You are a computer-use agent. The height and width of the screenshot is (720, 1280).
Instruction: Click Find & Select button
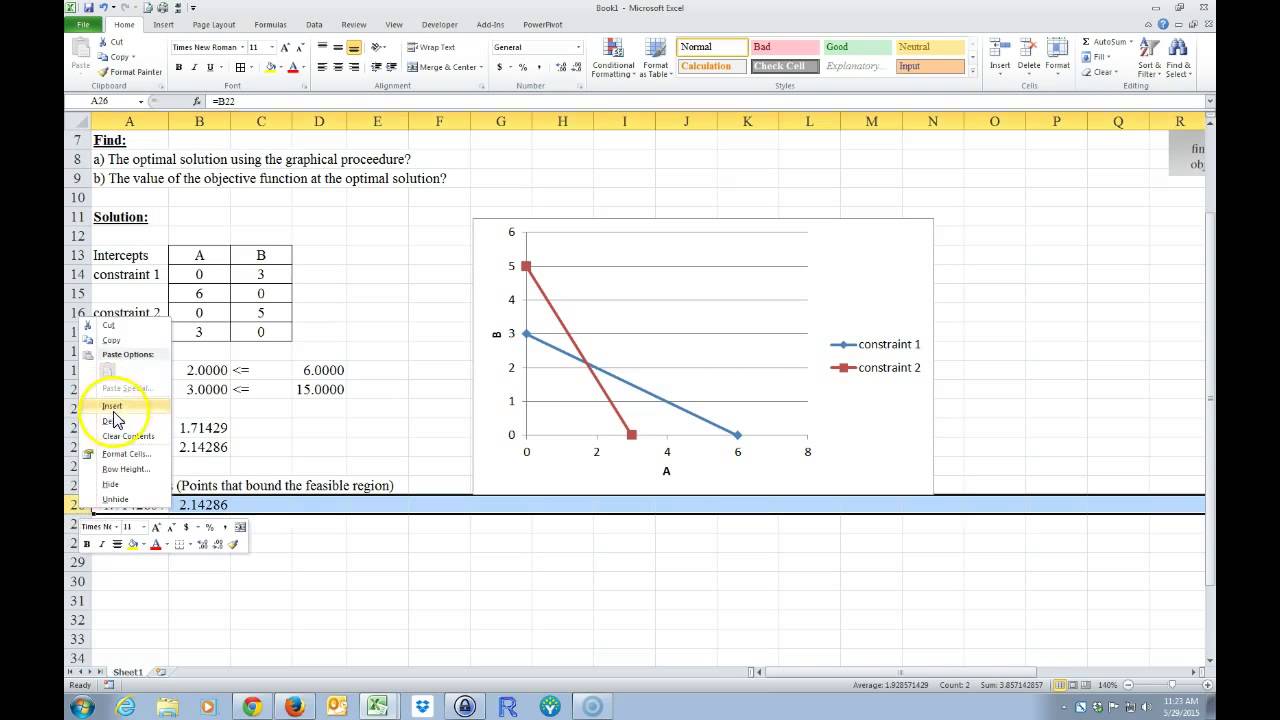coord(1178,60)
